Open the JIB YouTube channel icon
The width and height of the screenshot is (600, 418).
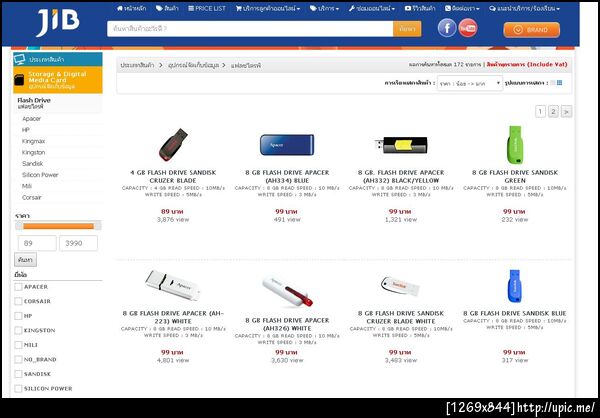[468, 28]
